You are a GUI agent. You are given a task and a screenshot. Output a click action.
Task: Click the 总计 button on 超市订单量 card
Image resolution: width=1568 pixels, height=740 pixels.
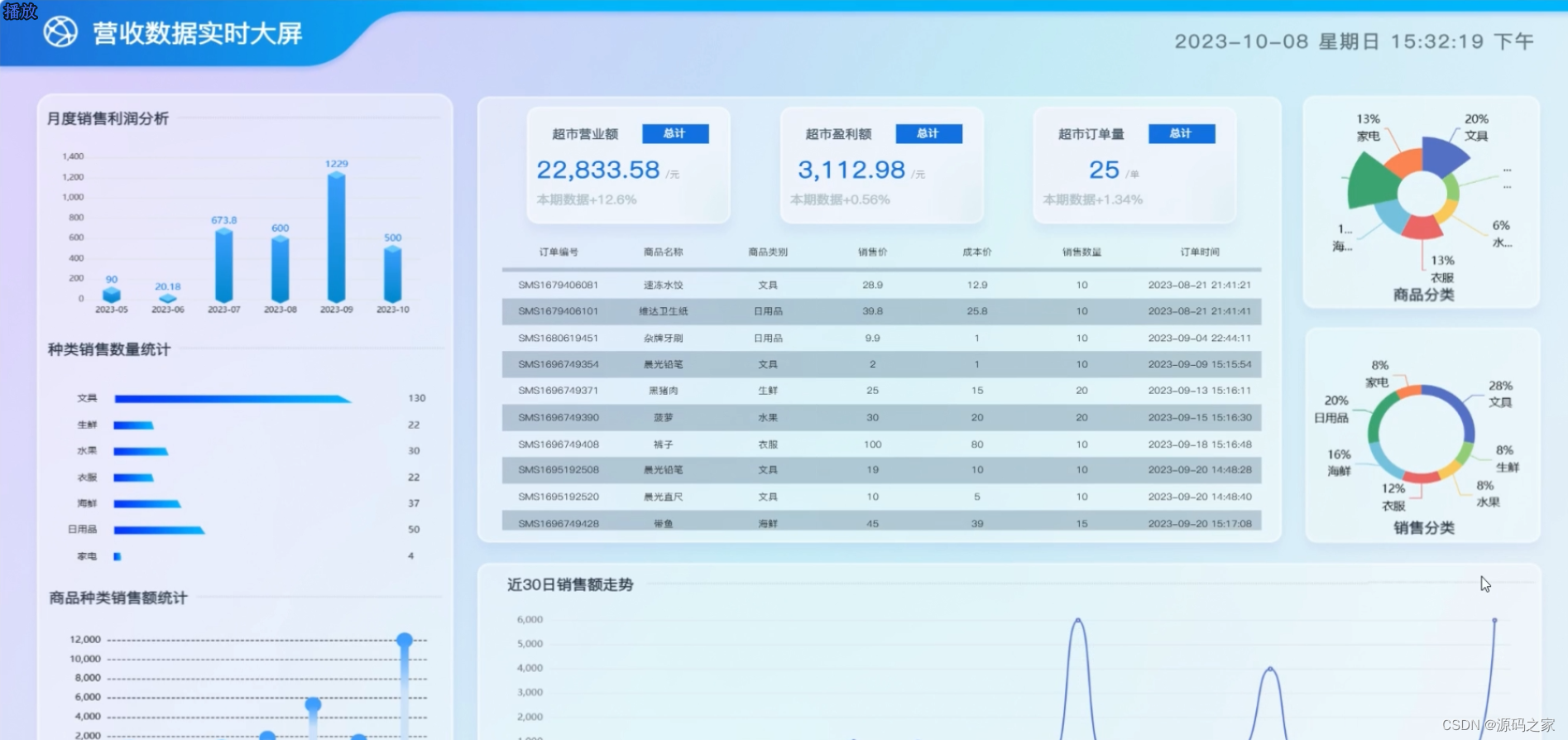coord(1182,133)
